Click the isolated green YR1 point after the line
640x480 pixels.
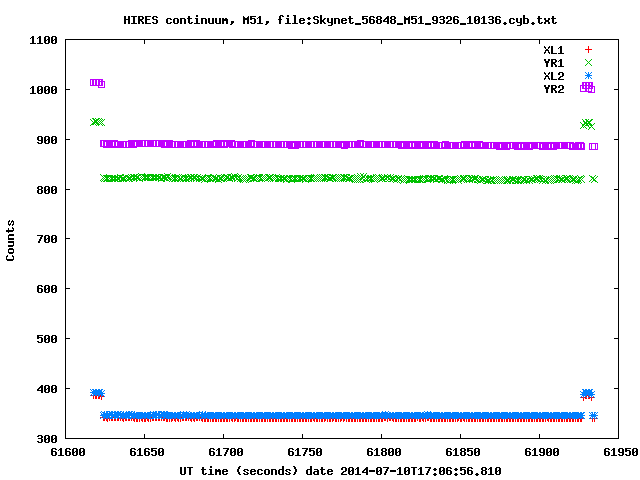[x=593, y=179]
